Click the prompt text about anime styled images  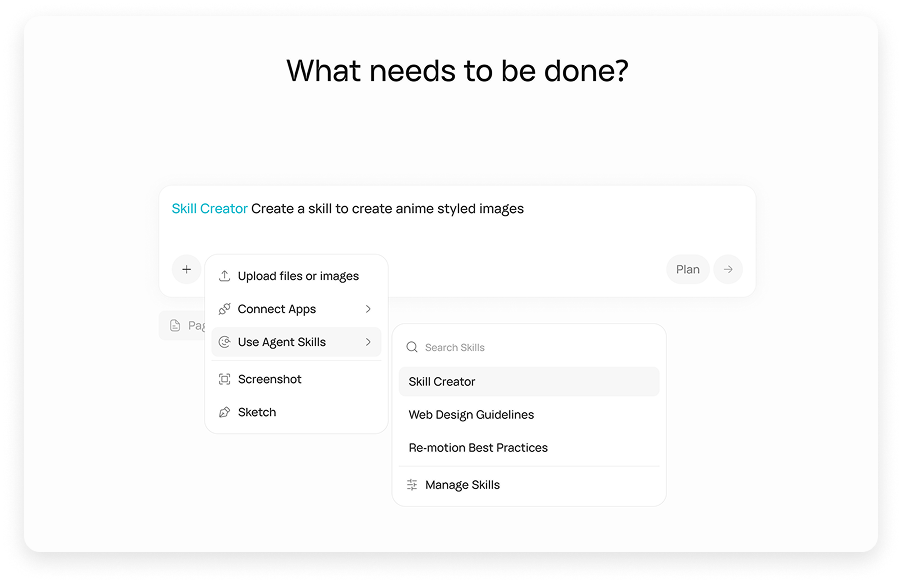[x=387, y=209]
